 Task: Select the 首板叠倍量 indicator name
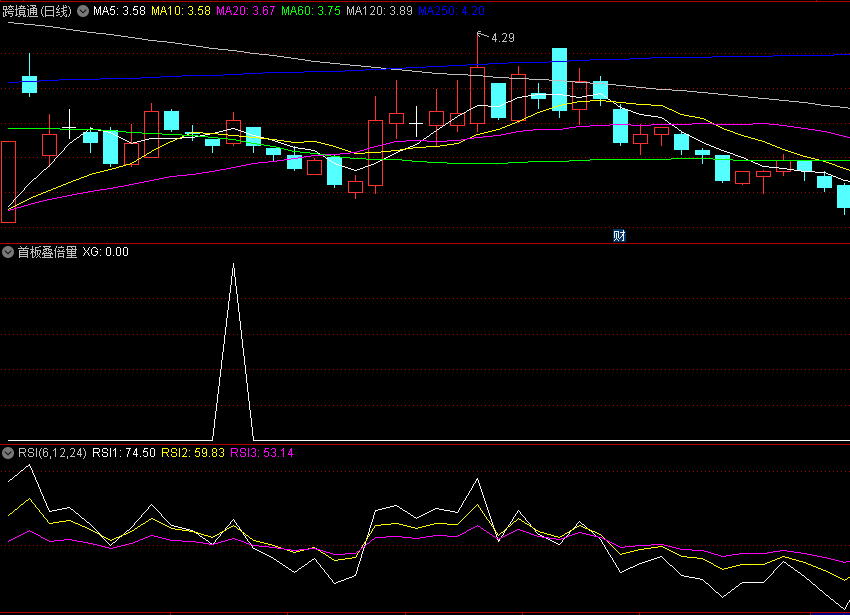(x=48, y=252)
